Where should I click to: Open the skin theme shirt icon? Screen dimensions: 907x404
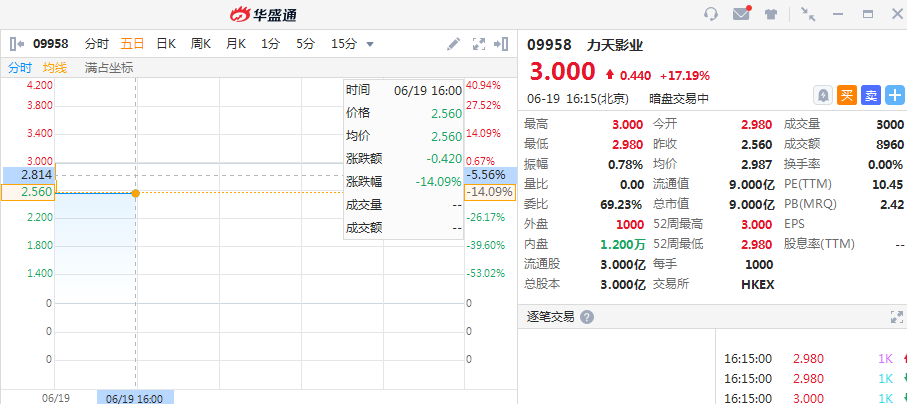tap(771, 14)
